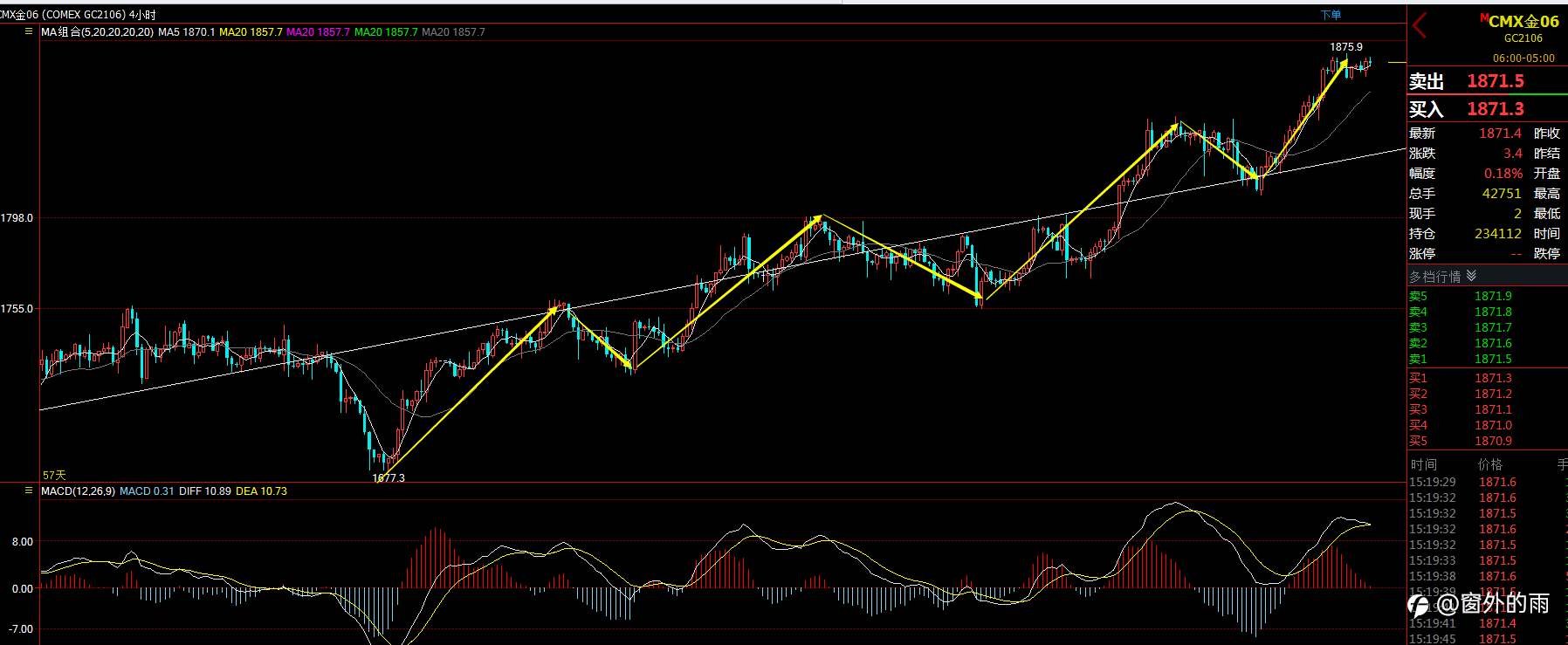1568x645 pixels.
Task: Click the red M badge before CMX金06
Action: tap(1484, 17)
